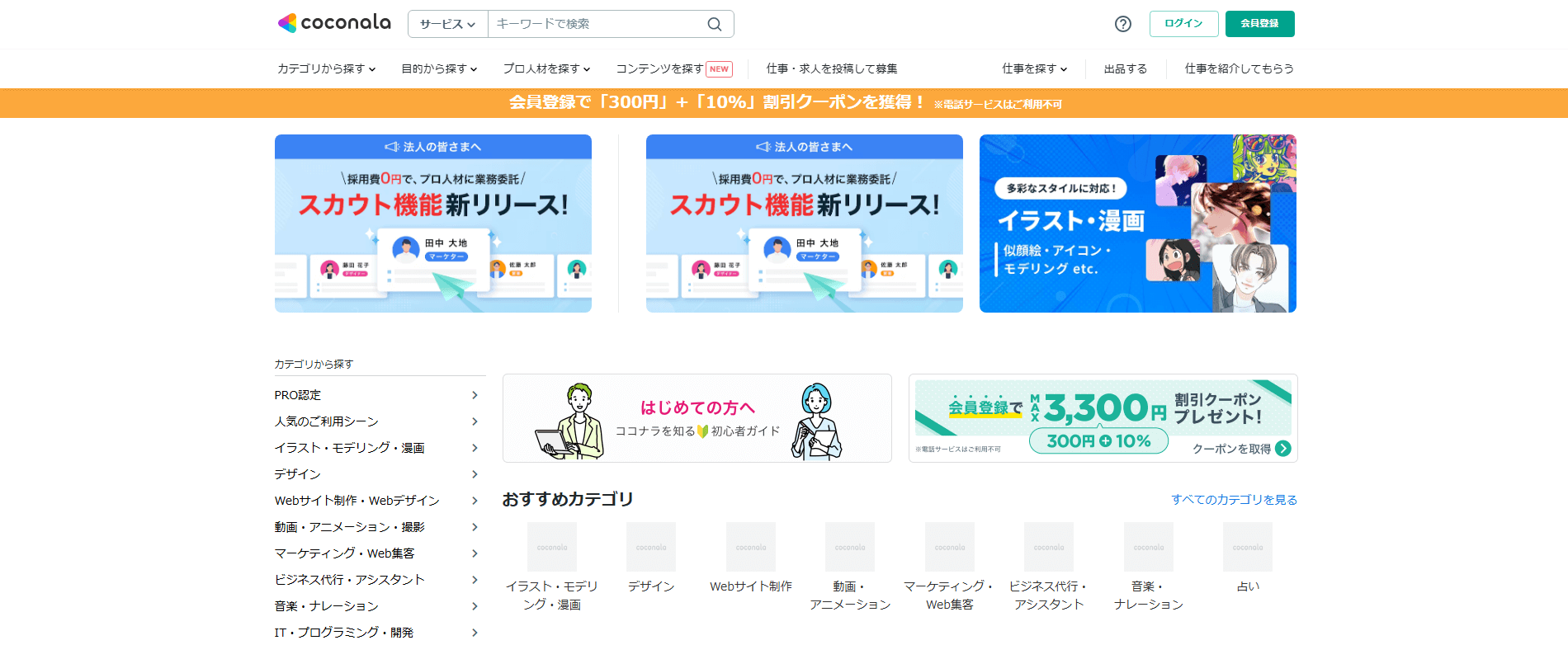Select イラスト・モデリング・漫画 in sidebar
Screen dimensions: 1568x645
coord(350,448)
